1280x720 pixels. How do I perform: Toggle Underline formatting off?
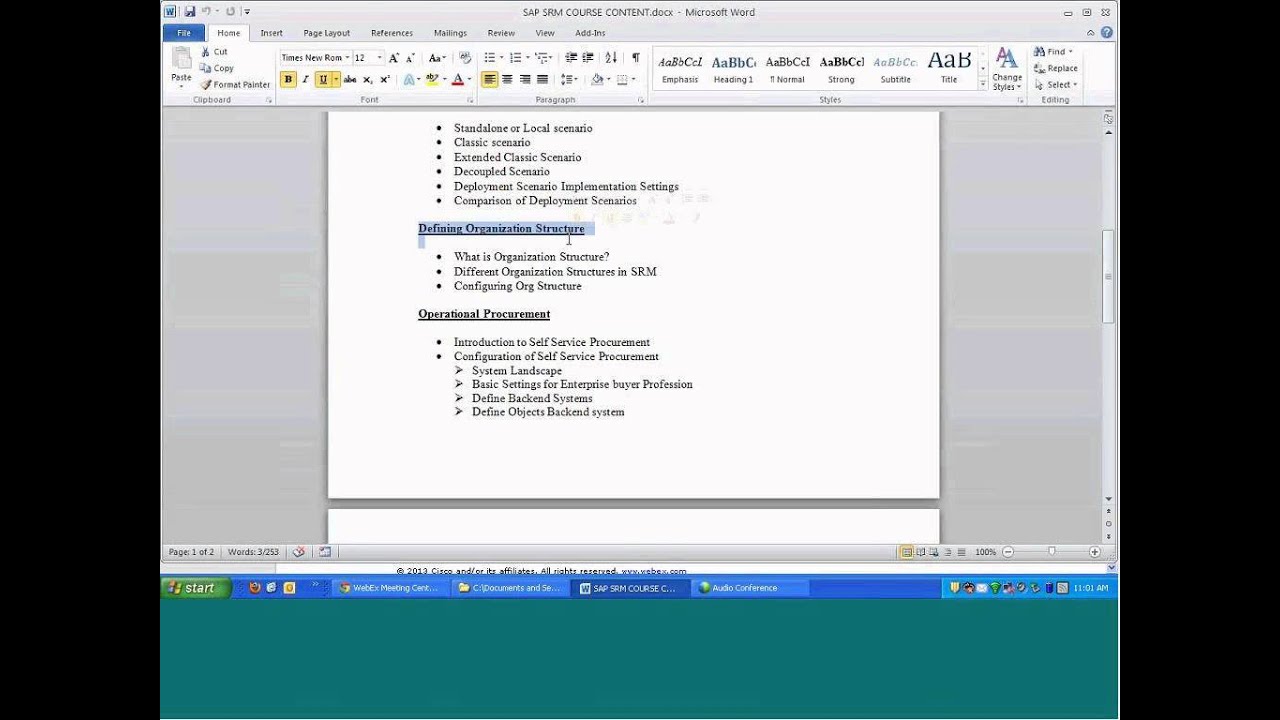pyautogui.click(x=322, y=80)
